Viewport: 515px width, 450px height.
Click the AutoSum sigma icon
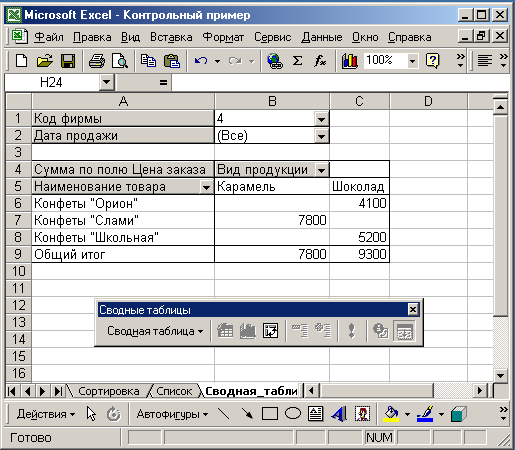[x=297, y=61]
